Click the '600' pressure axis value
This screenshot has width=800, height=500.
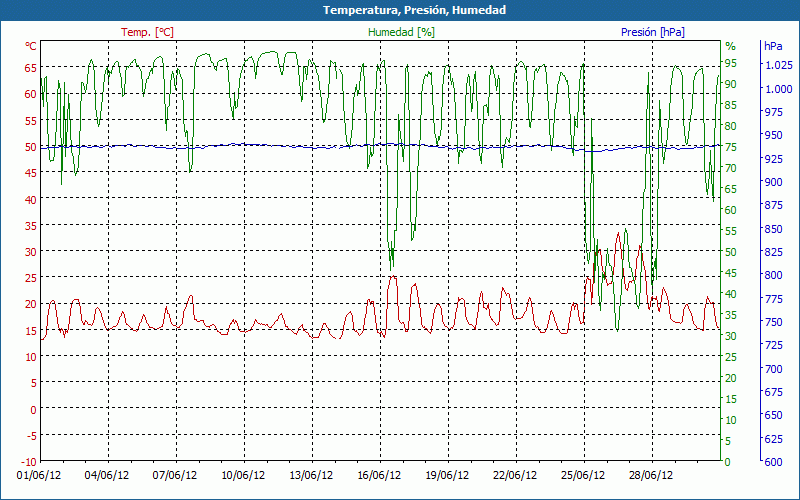click(x=773, y=462)
